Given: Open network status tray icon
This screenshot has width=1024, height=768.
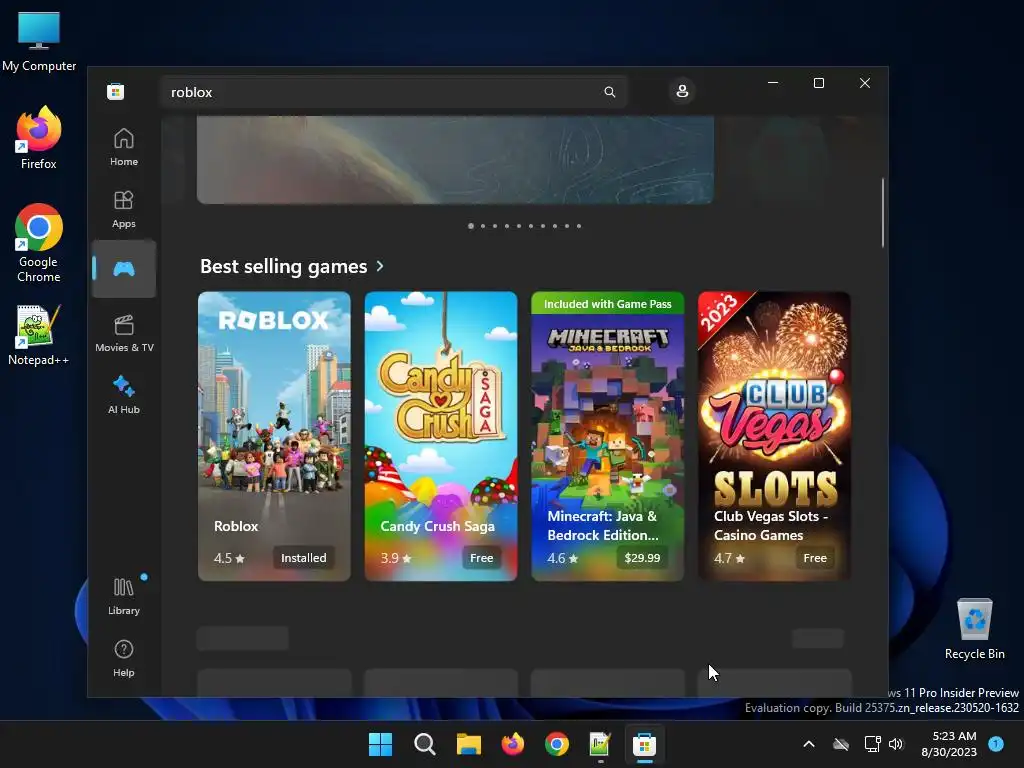Looking at the screenshot, I should (x=872, y=744).
